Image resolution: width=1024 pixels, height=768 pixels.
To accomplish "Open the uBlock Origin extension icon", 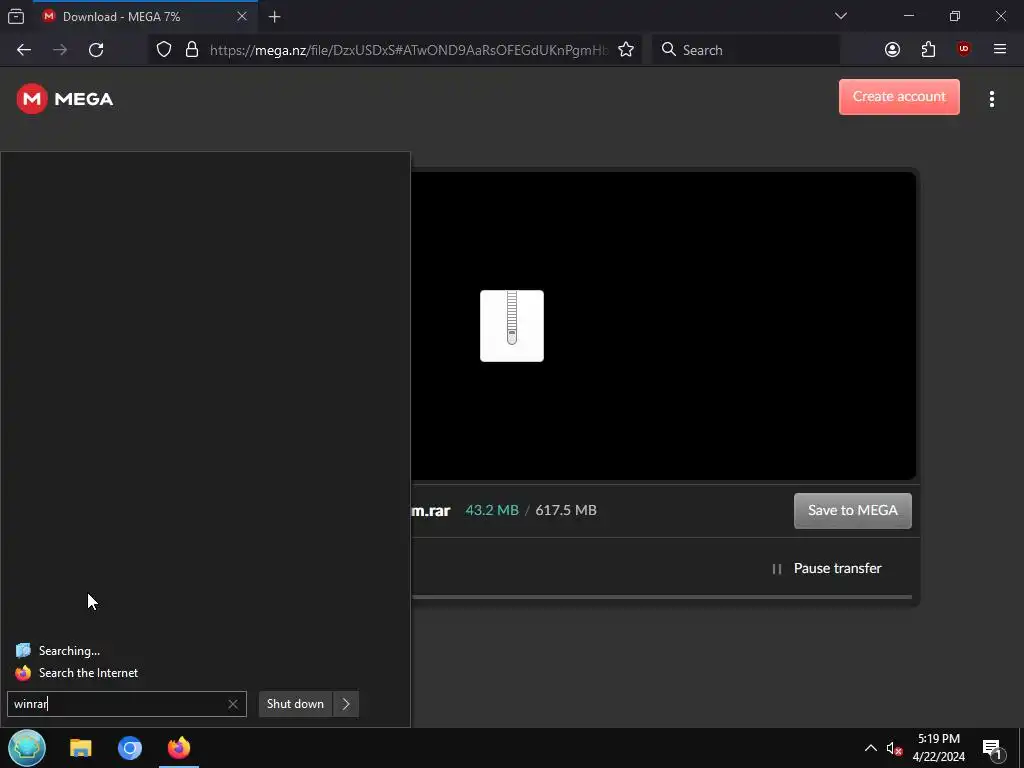I will pyautogui.click(x=963, y=50).
